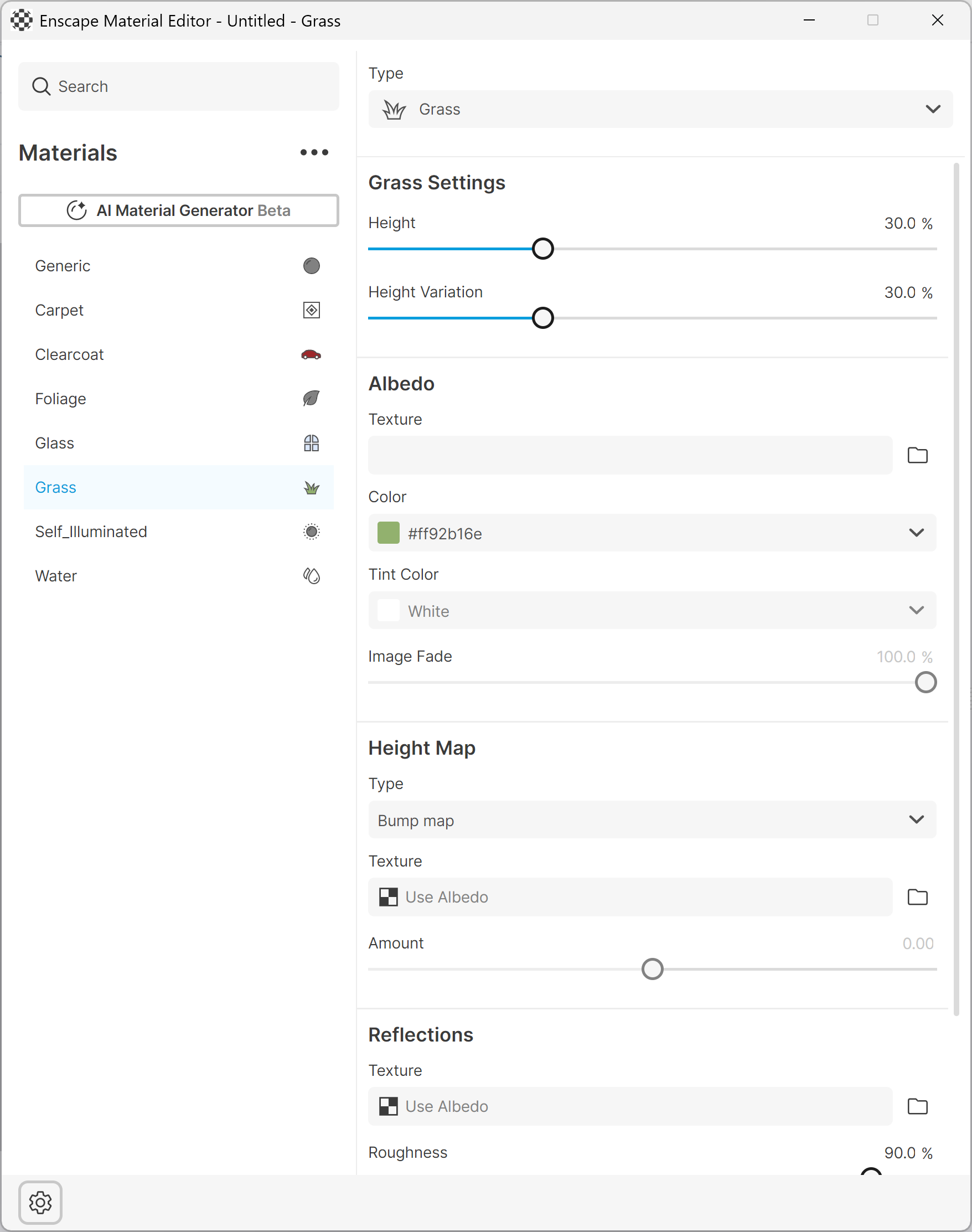
Task: Select the Glass material
Action: tap(179, 443)
